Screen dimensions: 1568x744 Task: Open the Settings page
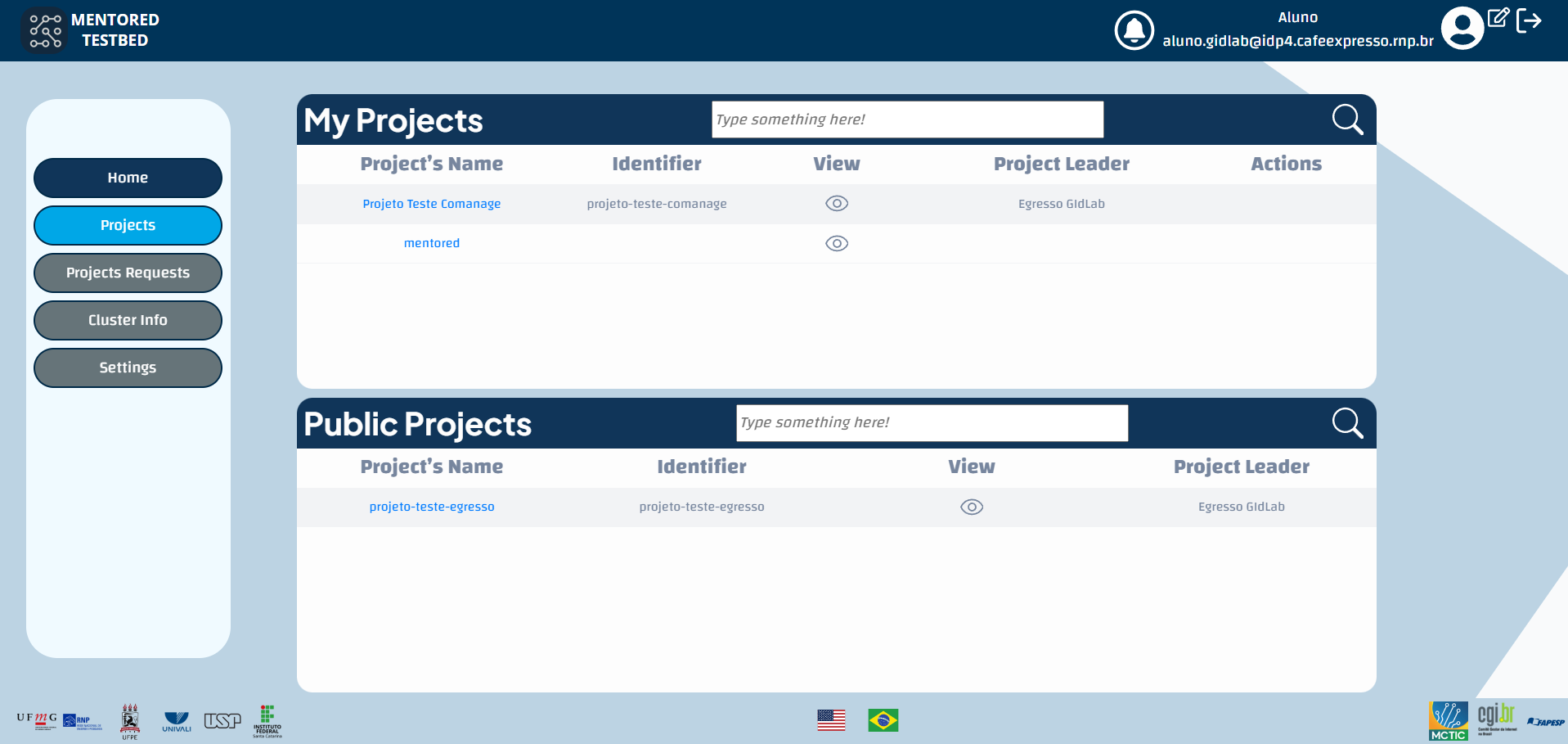pos(128,367)
